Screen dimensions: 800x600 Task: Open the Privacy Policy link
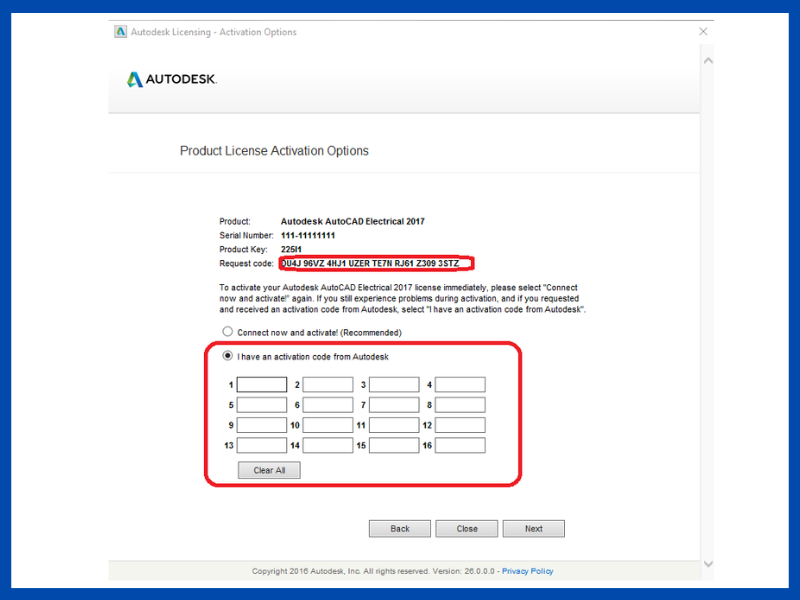(x=527, y=571)
